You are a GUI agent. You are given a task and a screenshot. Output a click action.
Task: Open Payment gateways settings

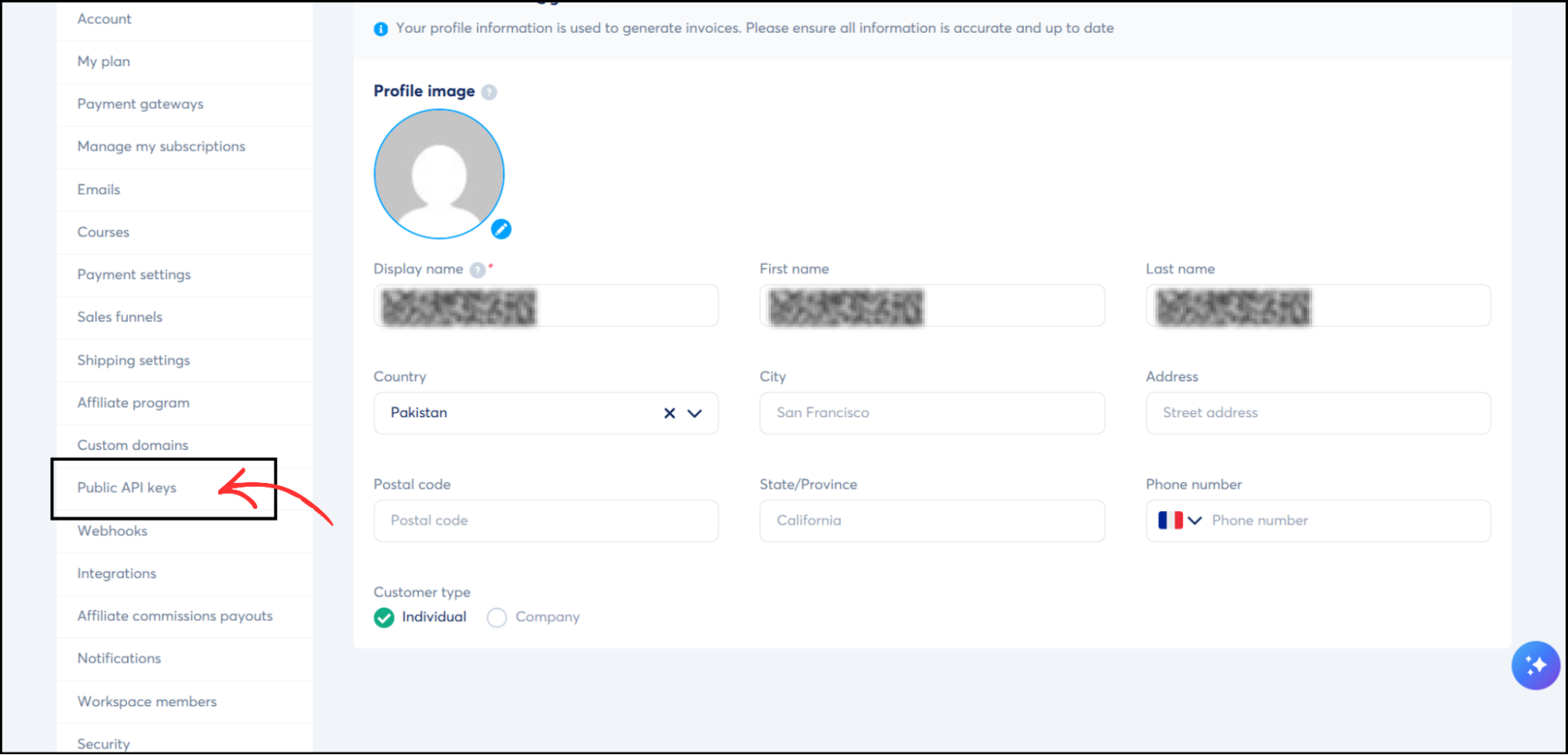(x=140, y=103)
